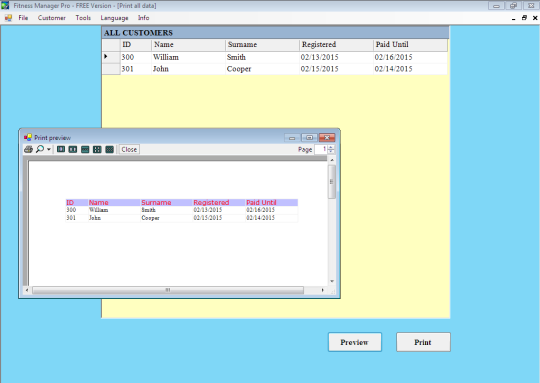Select four pages layout icon
The image size is (540, 383).
(x=97, y=149)
